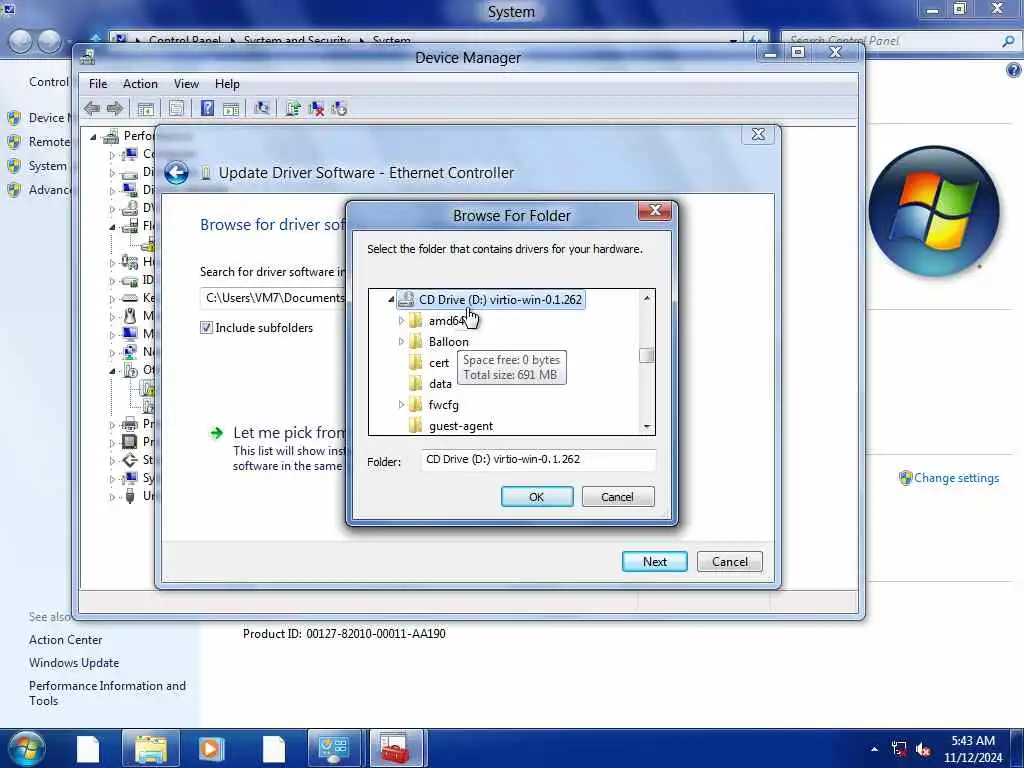Click the Search Control Panel box
Viewport: 1024px width, 768px height.
[x=900, y=40]
